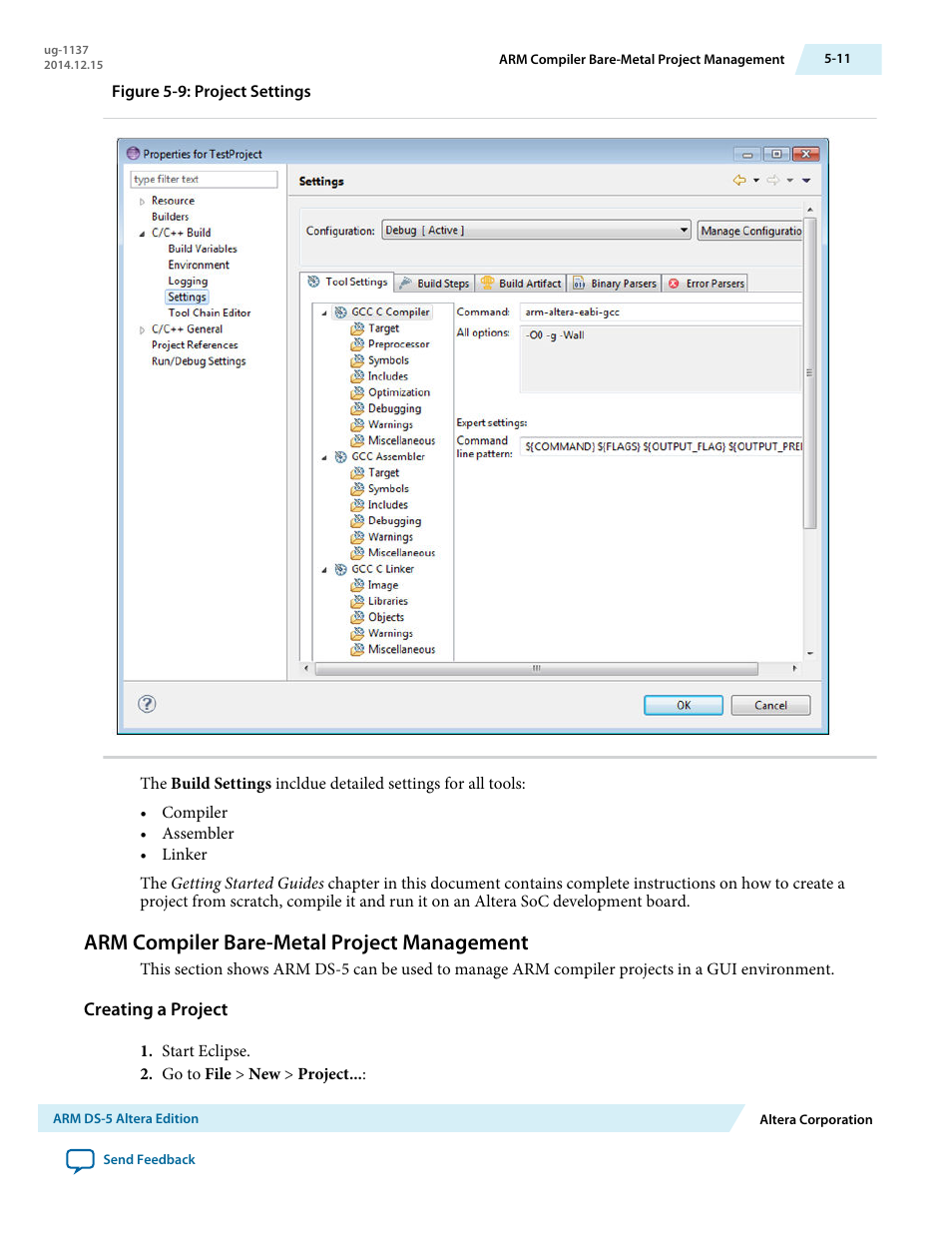Image resolution: width=952 pixels, height=1233 pixels.
Task: Click the Send Feedback speech bubble icon
Action: pos(80,1160)
